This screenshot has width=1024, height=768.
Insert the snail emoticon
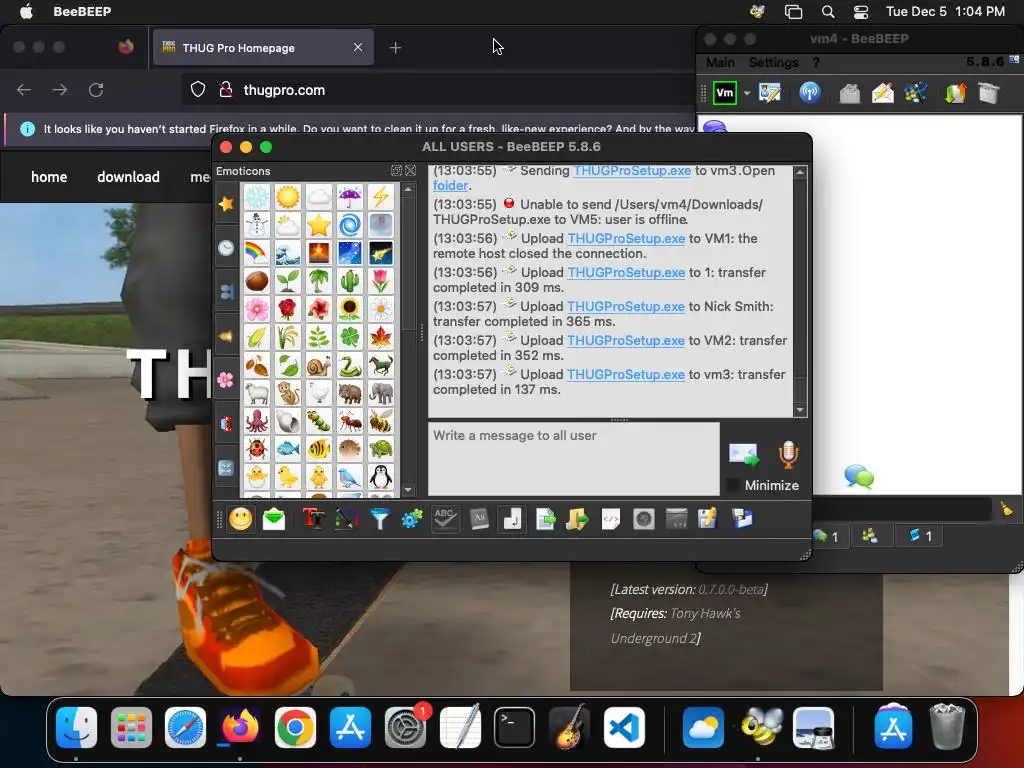click(x=319, y=365)
